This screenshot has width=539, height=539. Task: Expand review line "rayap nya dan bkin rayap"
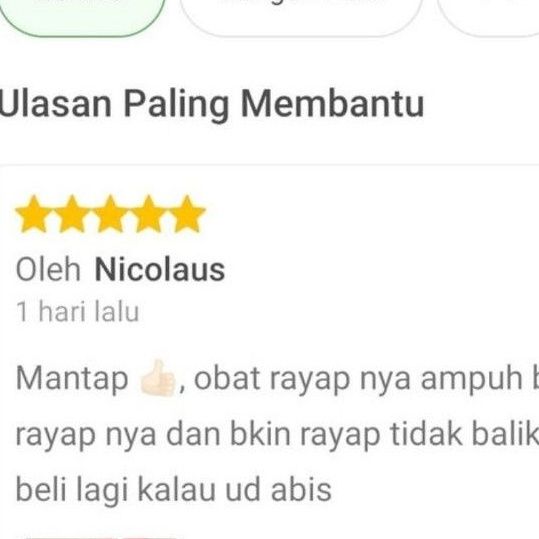[198, 436]
